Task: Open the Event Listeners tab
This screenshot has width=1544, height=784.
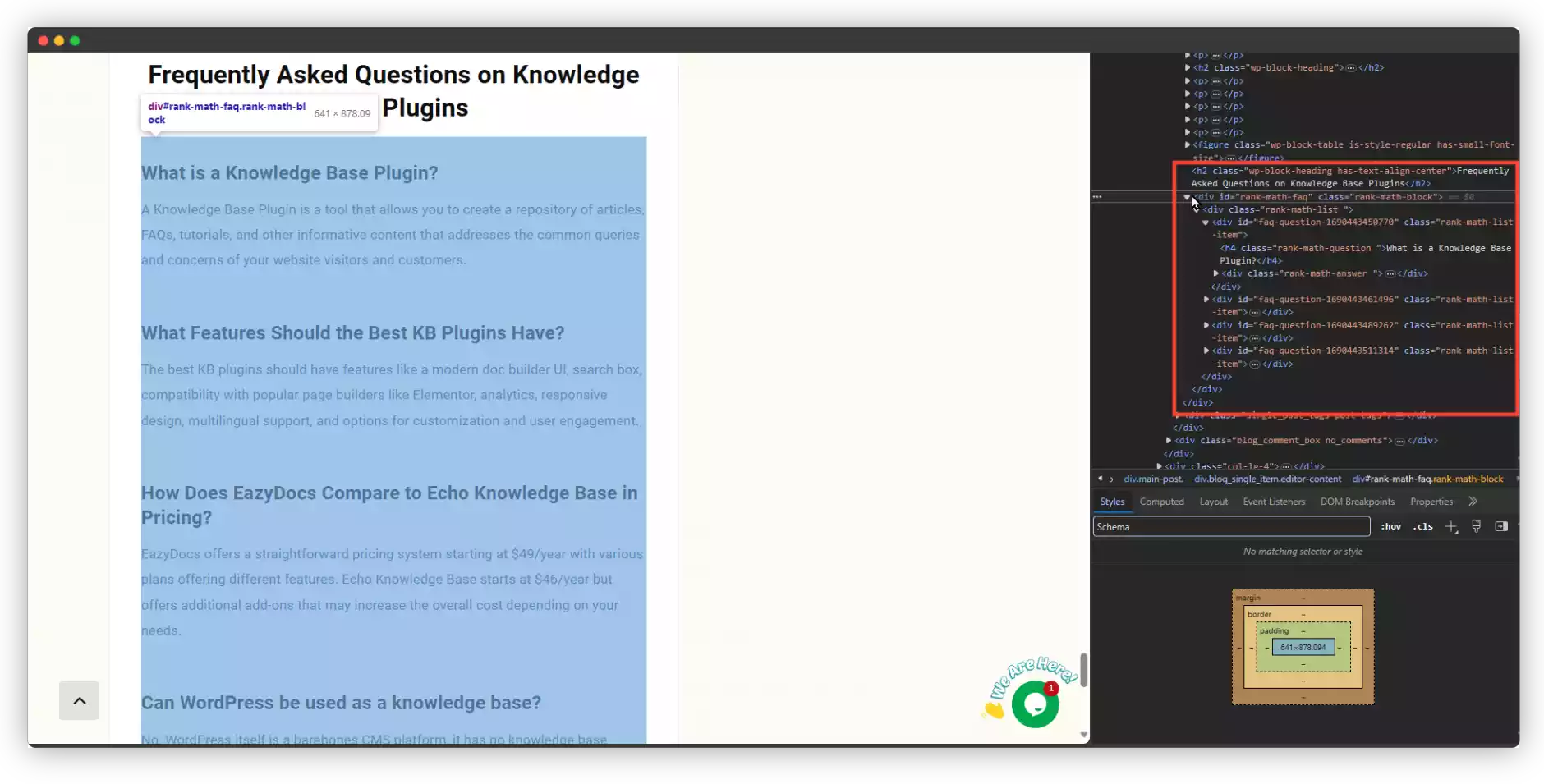Action: pyautogui.click(x=1274, y=502)
